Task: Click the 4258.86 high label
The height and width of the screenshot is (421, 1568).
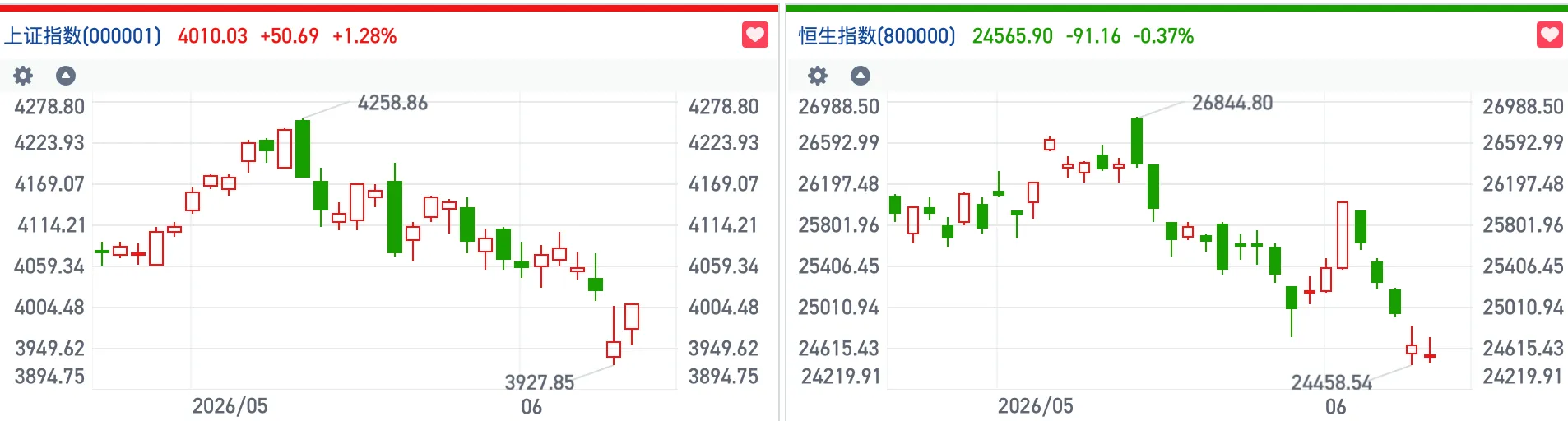Action: pos(392,103)
